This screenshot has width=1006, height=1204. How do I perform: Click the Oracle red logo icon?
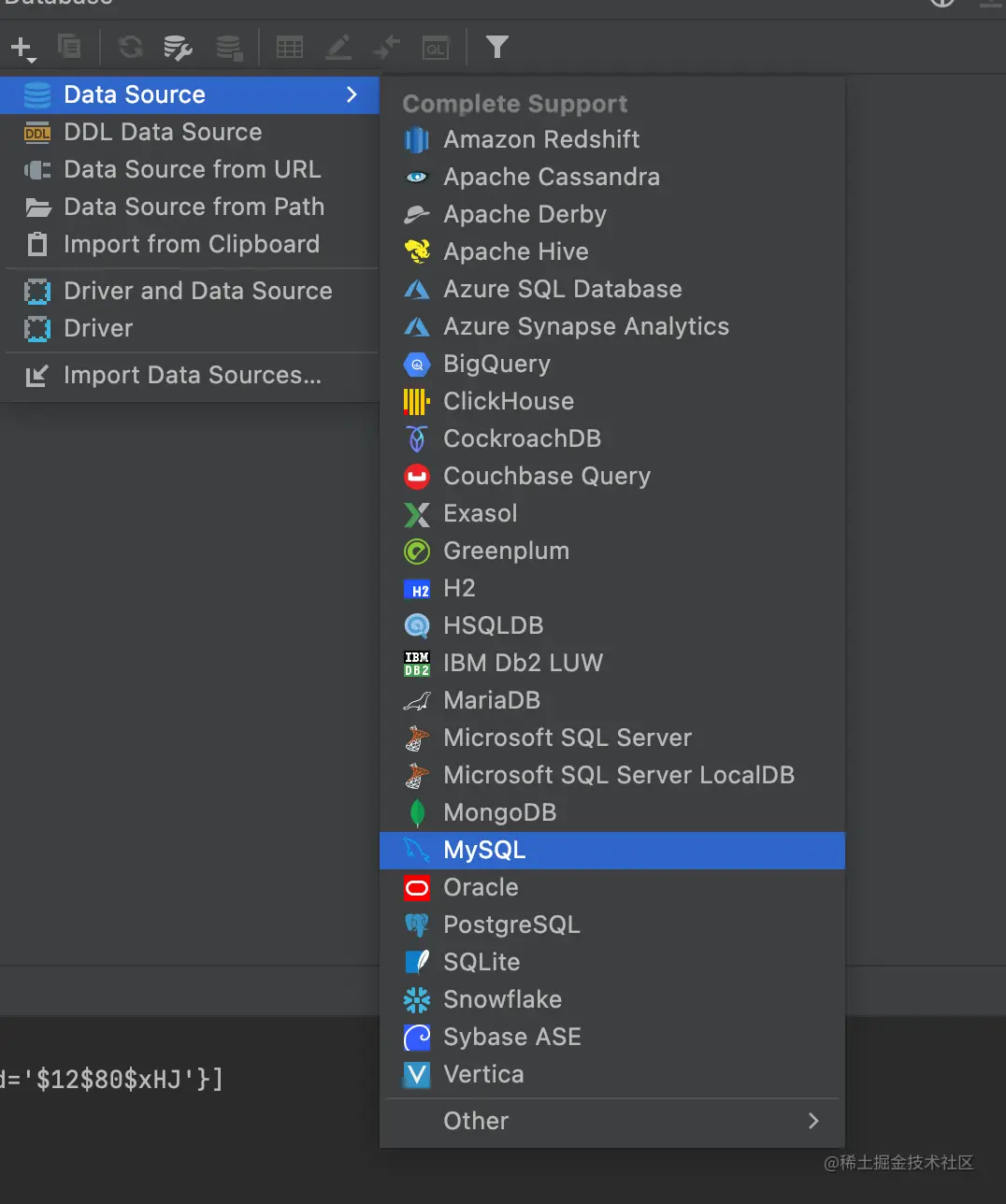[417, 887]
